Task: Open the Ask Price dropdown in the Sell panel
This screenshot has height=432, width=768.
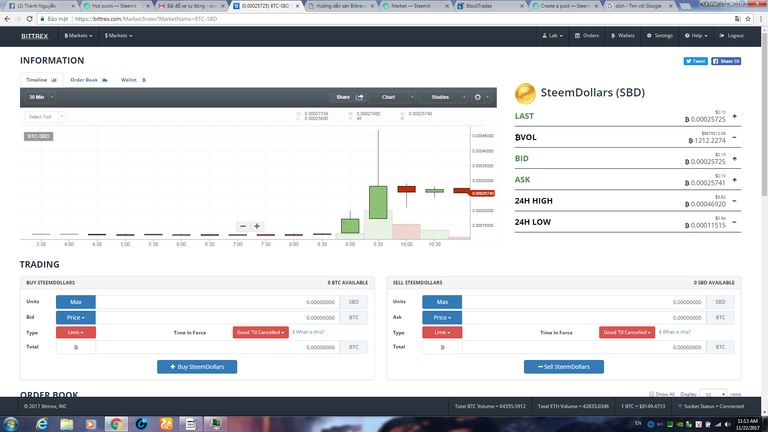Action: pos(442,317)
